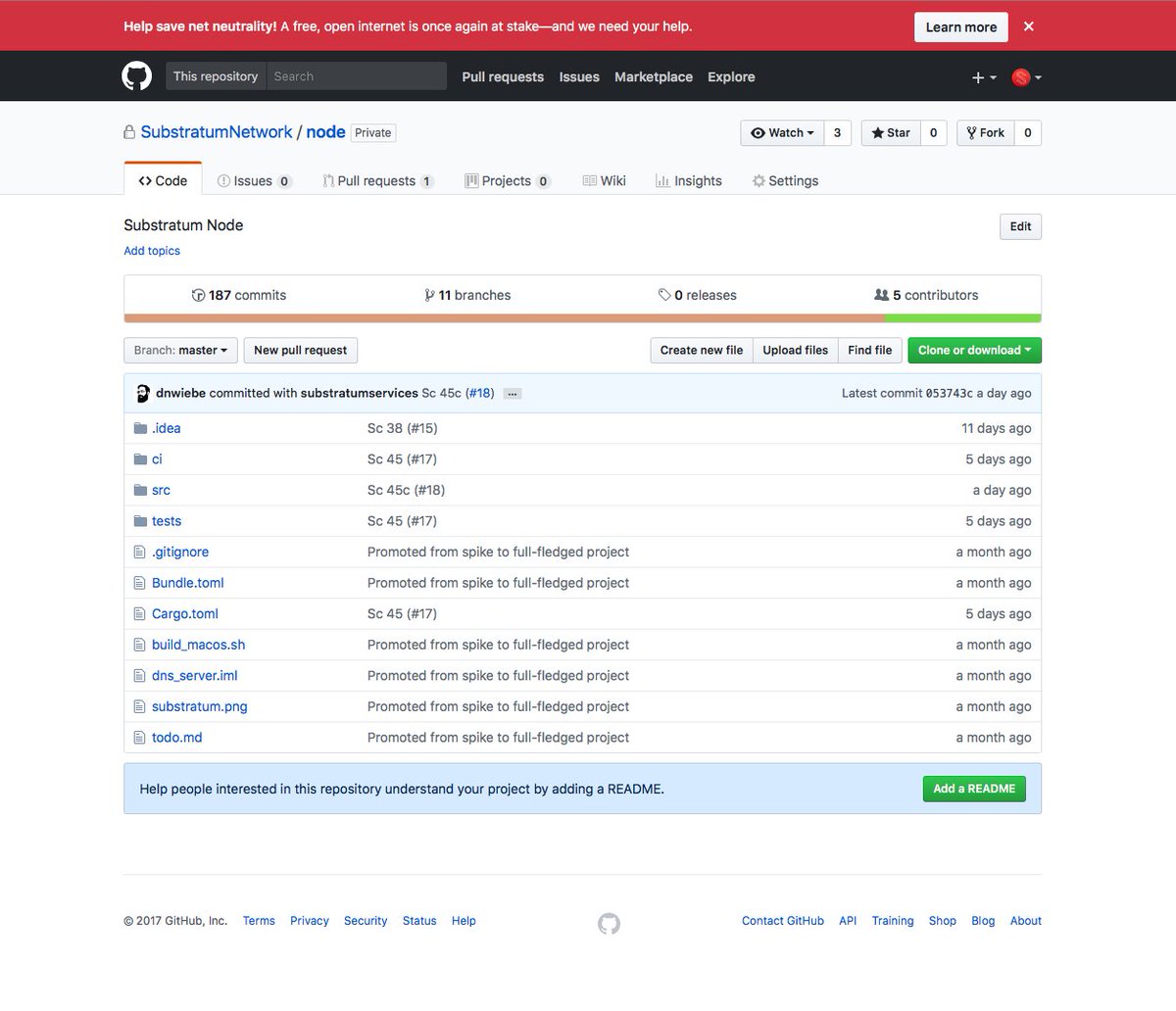Open the src folder
1176x1011 pixels.
[x=161, y=490]
